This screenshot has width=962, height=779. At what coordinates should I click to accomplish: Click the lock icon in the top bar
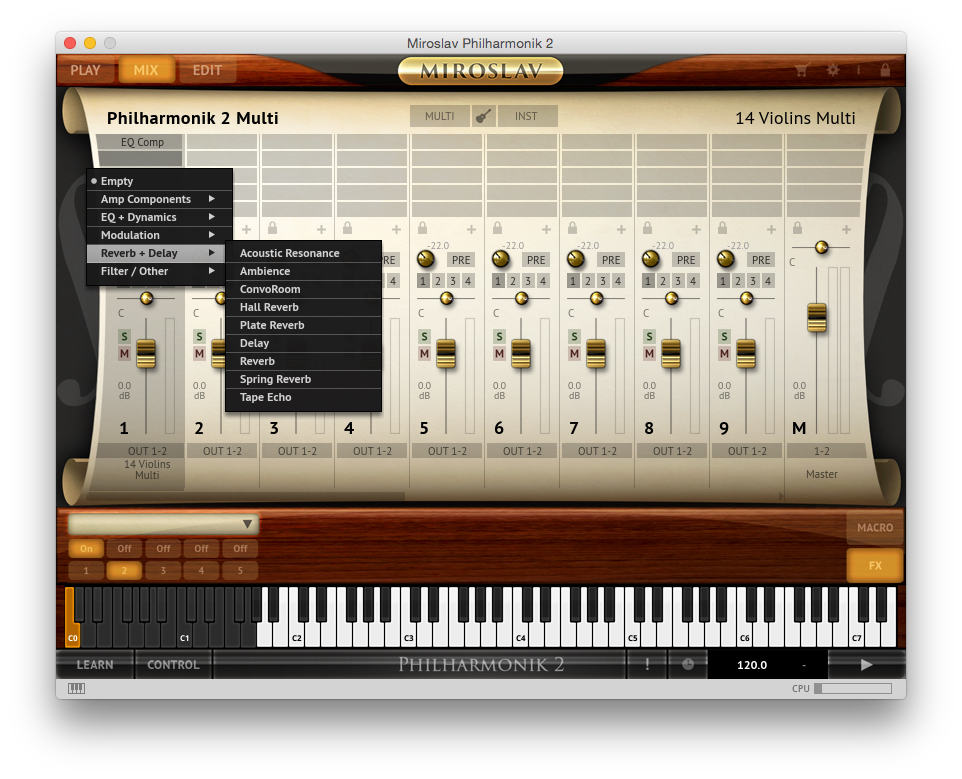pos(886,70)
